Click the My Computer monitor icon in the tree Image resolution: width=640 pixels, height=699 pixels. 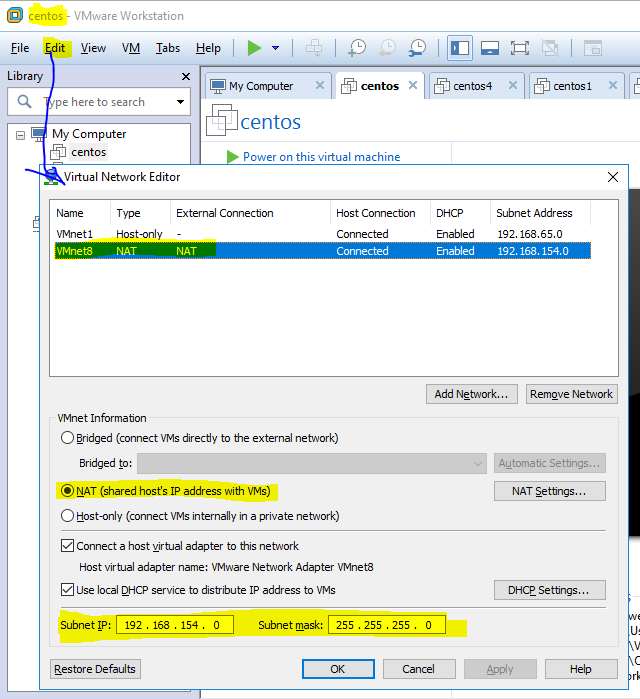click(x=39, y=134)
